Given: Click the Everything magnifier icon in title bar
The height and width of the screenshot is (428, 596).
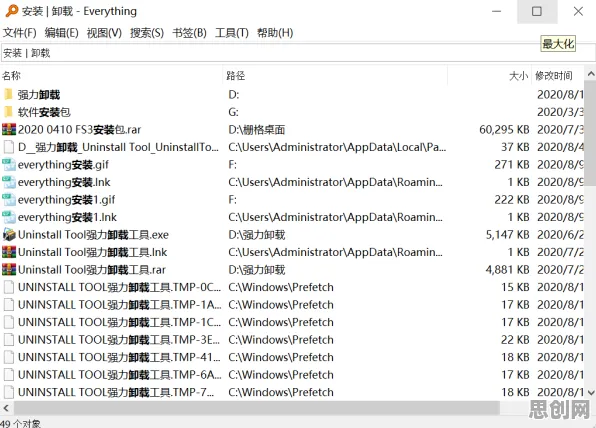Looking at the screenshot, I should click(11, 11).
